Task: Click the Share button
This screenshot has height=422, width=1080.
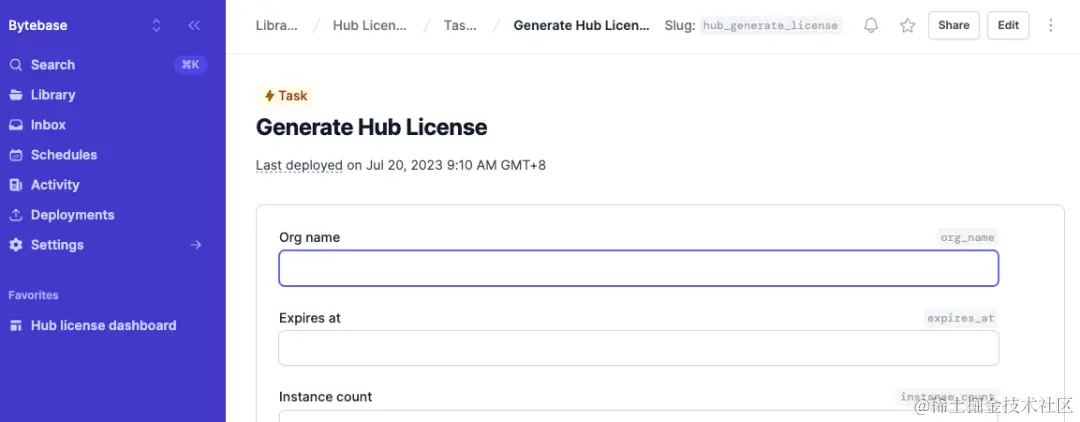Action: (x=953, y=25)
